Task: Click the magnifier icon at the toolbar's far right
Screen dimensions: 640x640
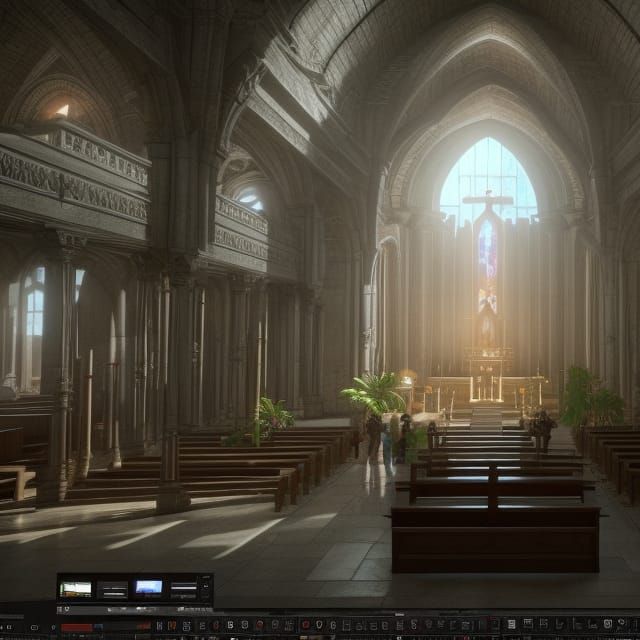Action: point(622,623)
